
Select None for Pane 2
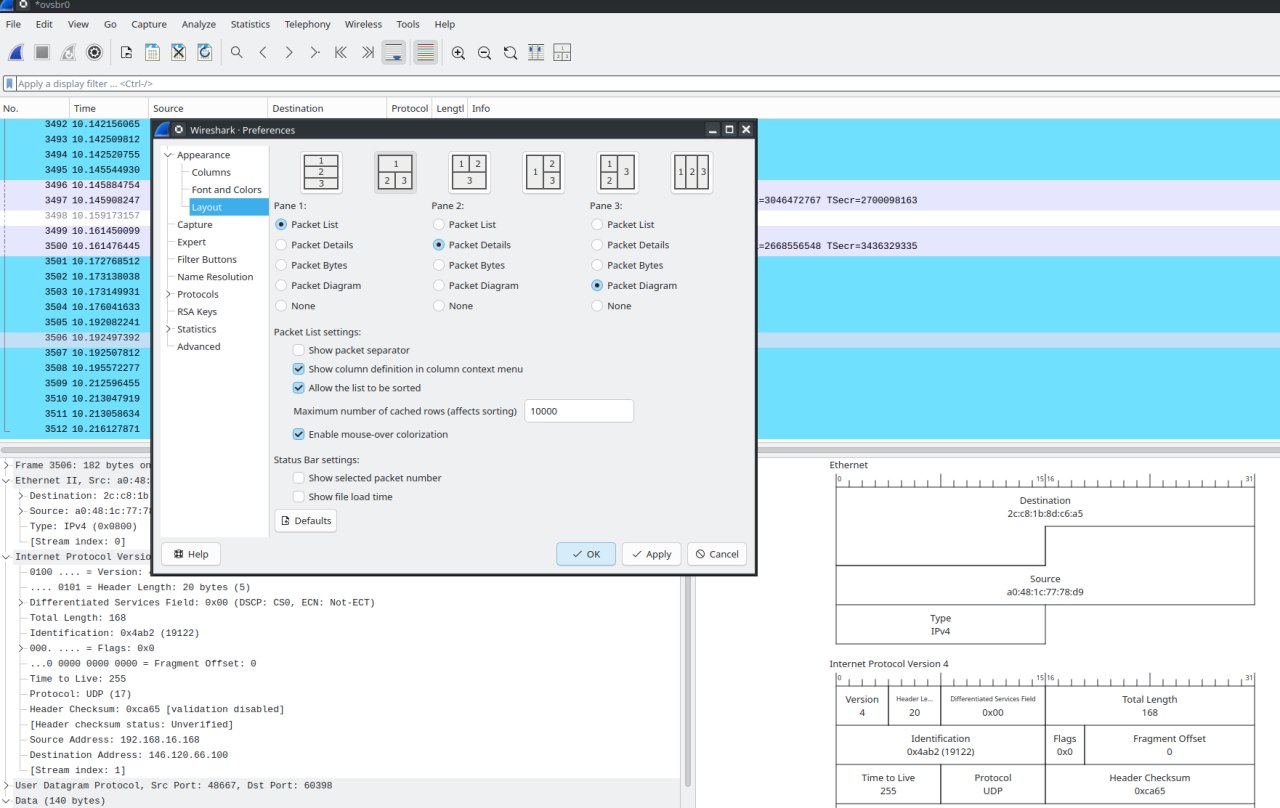(x=439, y=306)
